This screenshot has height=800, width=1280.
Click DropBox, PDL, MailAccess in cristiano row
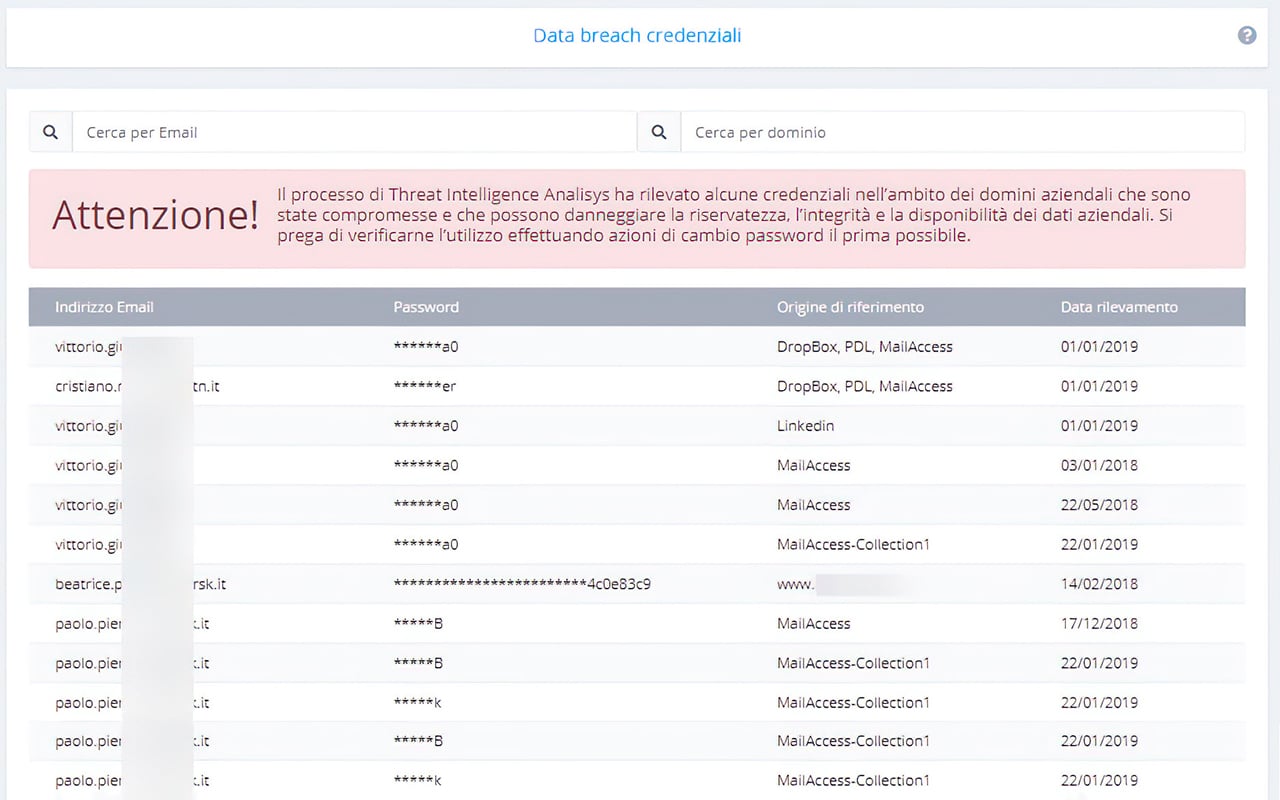(x=865, y=386)
